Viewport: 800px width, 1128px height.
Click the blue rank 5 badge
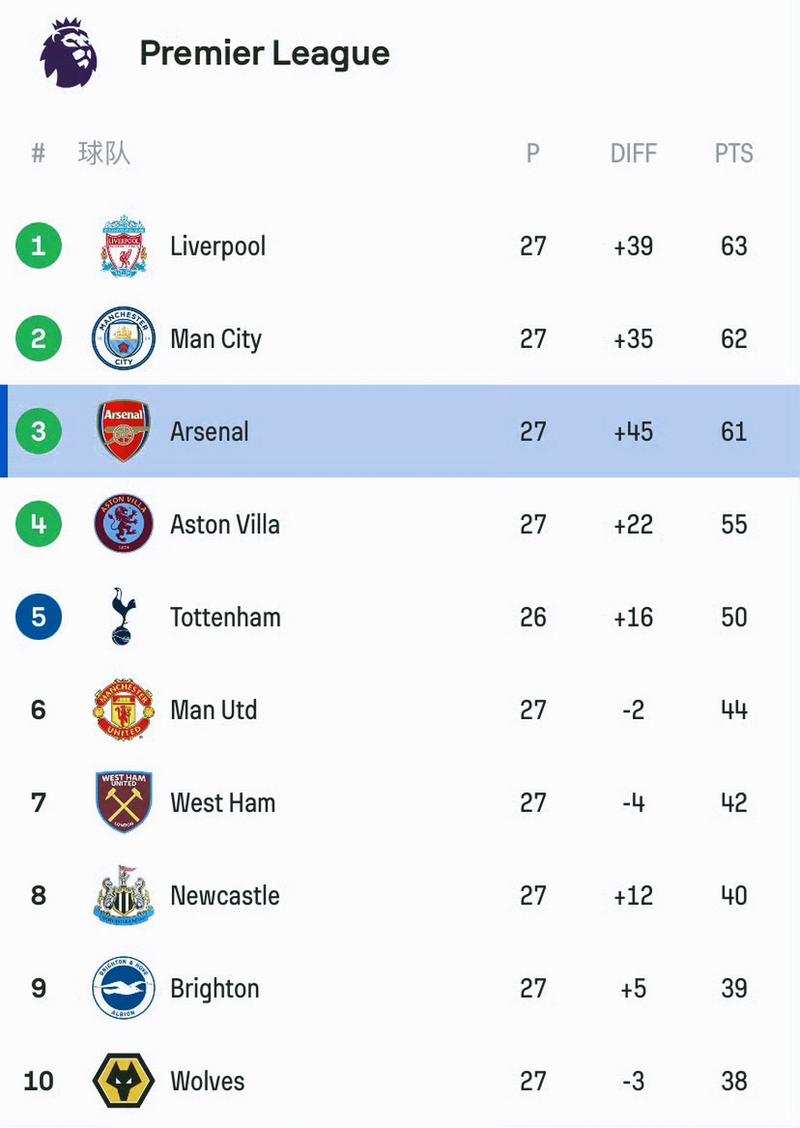38,617
